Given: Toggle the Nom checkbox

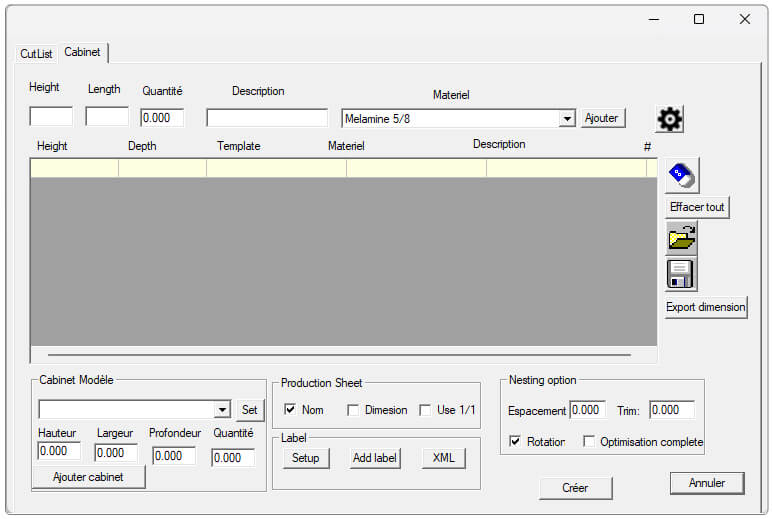Looking at the screenshot, I should [x=290, y=409].
